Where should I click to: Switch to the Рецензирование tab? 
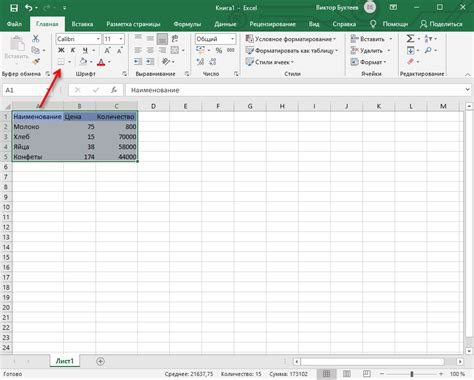click(x=273, y=24)
